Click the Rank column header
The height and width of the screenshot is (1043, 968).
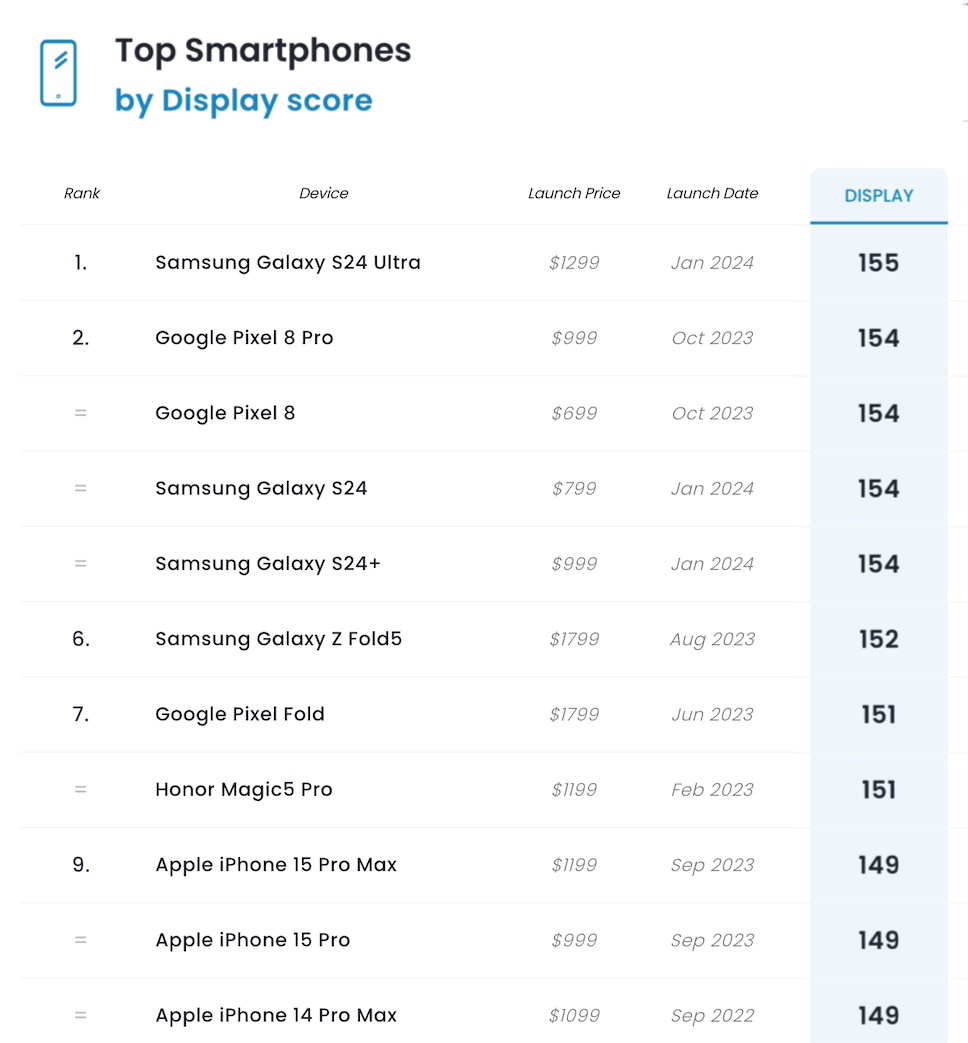(x=82, y=193)
